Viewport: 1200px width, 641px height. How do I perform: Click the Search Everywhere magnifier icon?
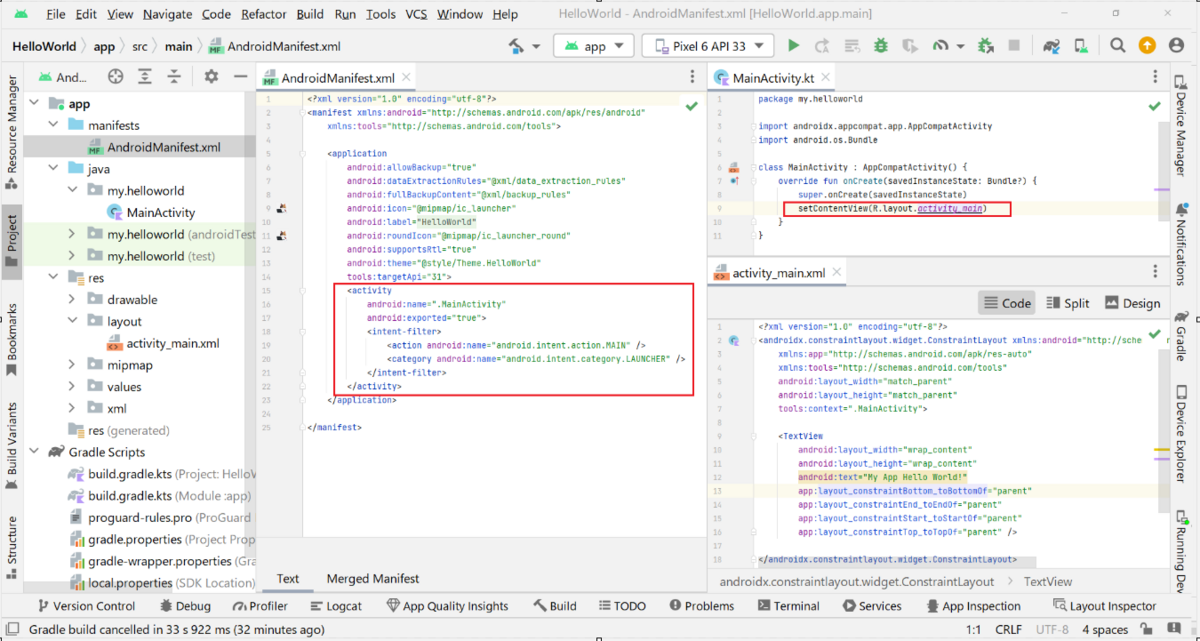tap(1118, 46)
